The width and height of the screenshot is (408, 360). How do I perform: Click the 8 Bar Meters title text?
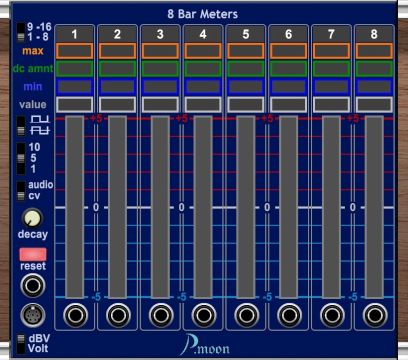click(203, 14)
